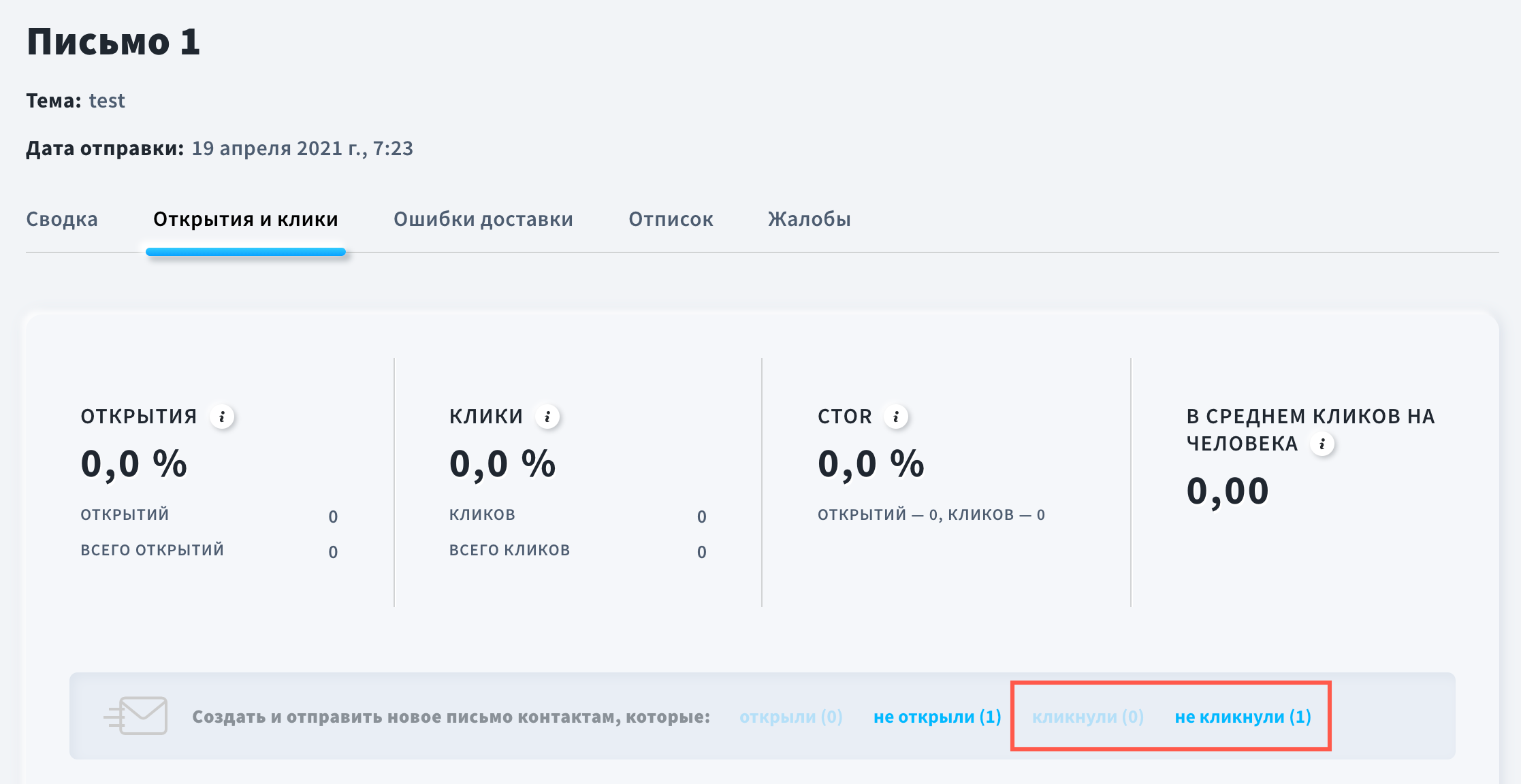Screen dimensions: 1521x784
Task: Click the не открыли (1) link
Action: pyautogui.click(x=938, y=717)
